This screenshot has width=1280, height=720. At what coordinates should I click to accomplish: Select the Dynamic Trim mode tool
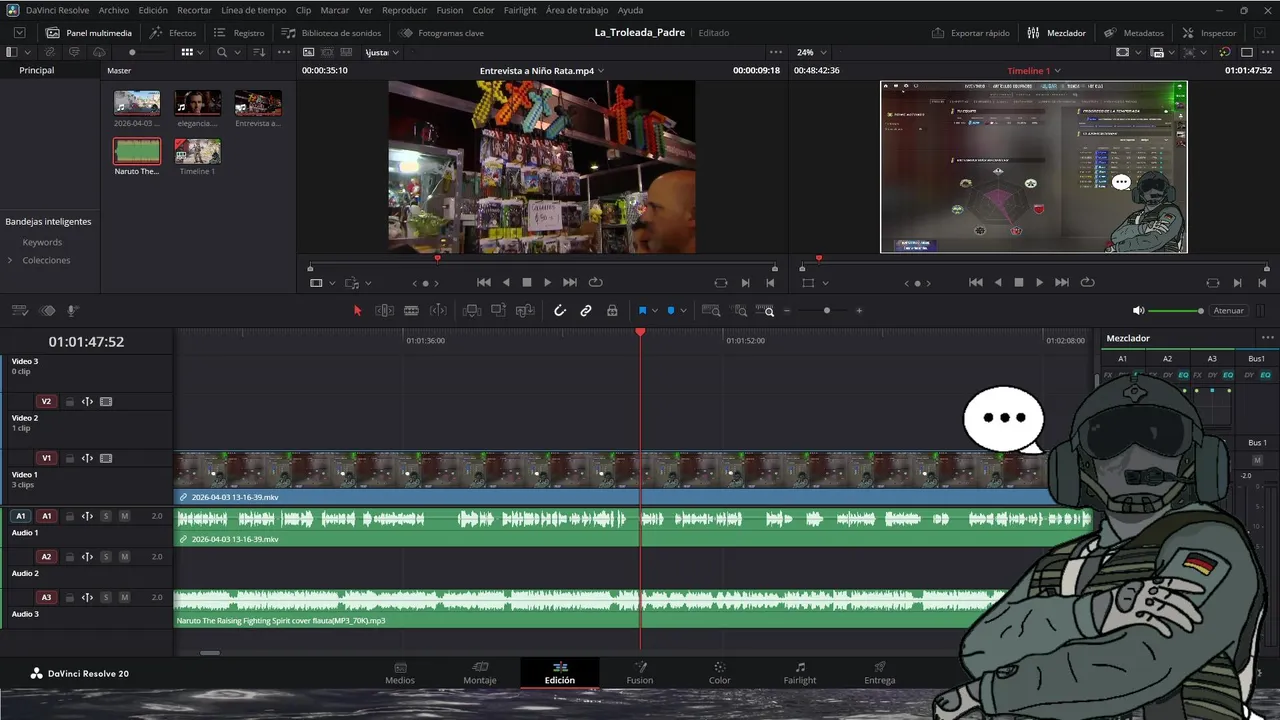pos(437,311)
